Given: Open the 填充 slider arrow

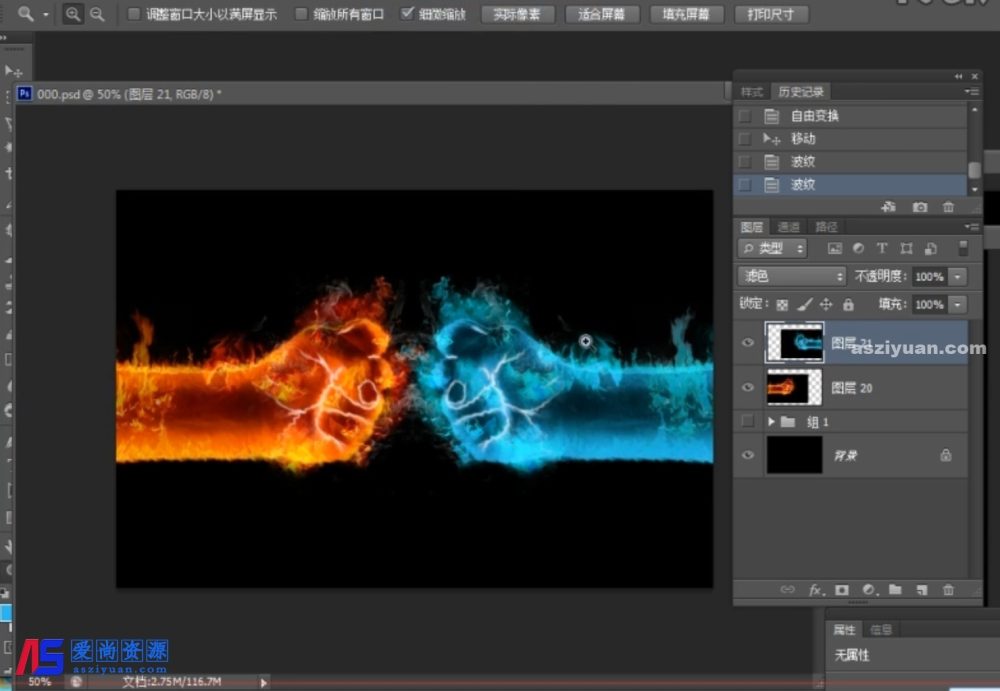Looking at the screenshot, I should [958, 305].
